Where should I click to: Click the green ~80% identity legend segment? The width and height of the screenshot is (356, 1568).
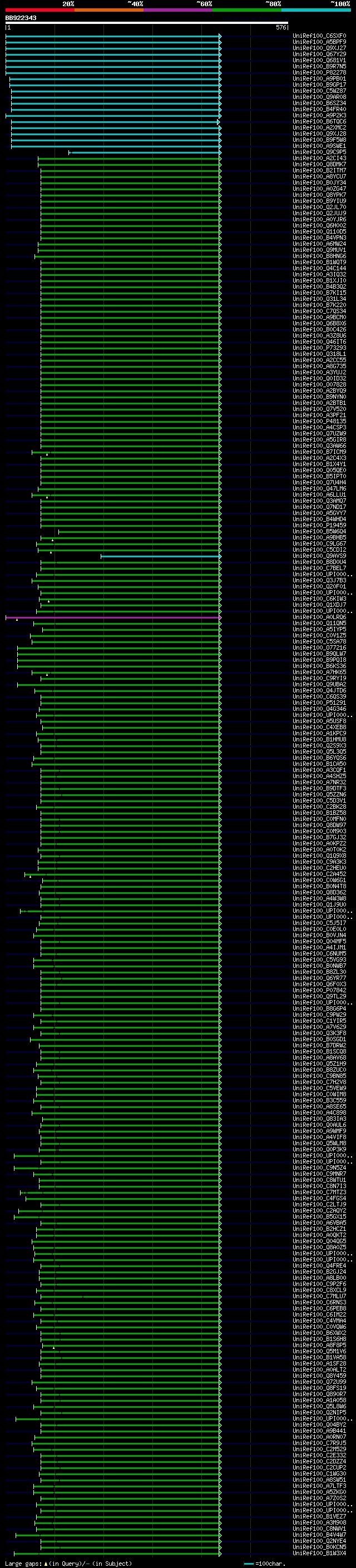tap(247, 10)
